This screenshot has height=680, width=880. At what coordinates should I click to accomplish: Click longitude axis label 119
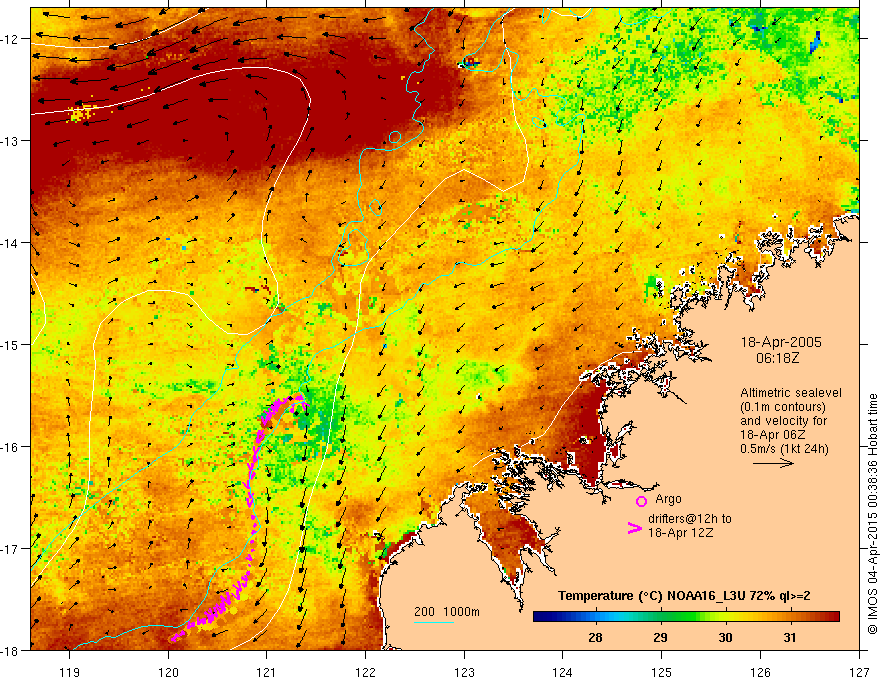70,672
